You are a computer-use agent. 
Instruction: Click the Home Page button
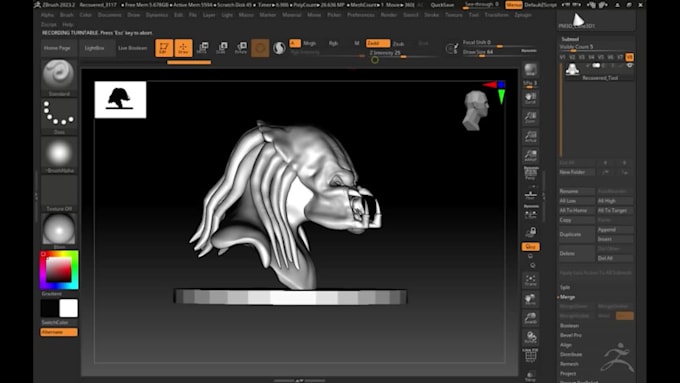coord(57,48)
